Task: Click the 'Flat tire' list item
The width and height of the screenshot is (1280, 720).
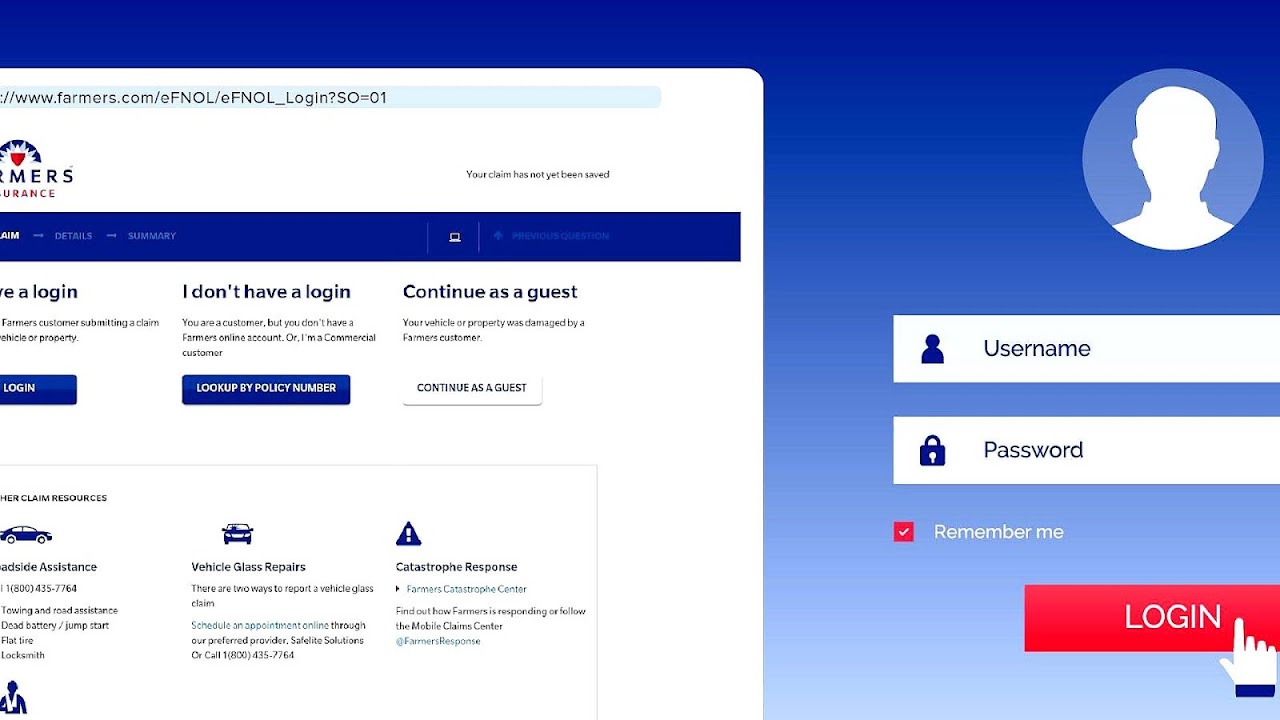Action: point(17,641)
